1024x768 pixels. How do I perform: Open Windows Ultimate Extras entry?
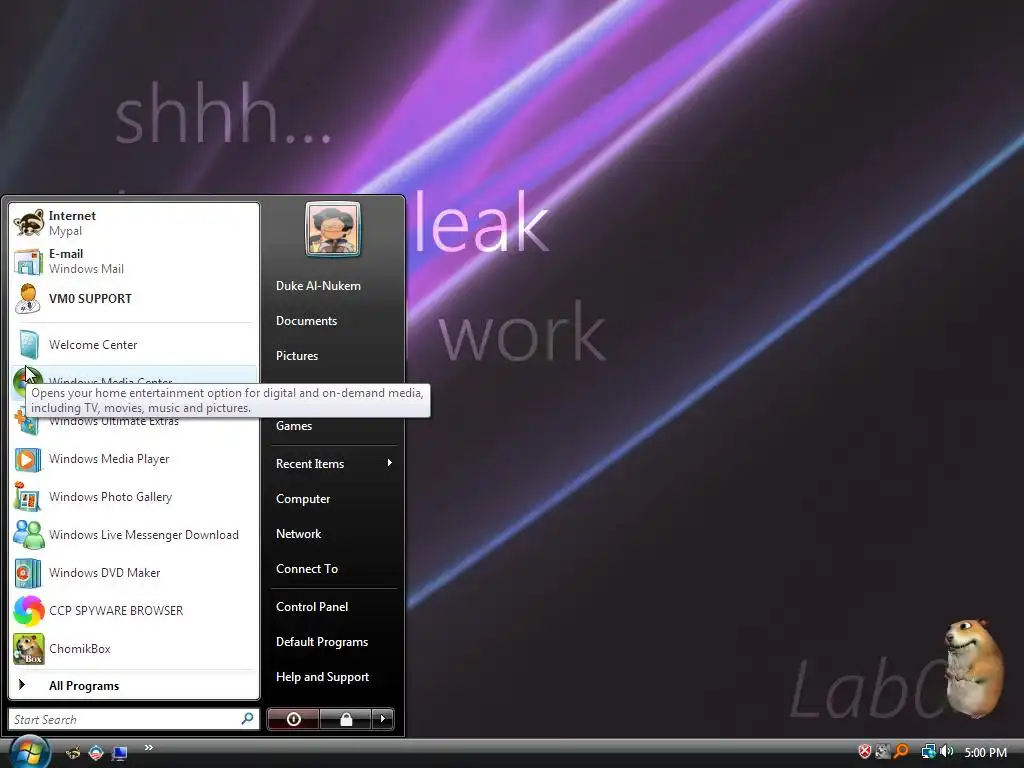tap(134, 424)
